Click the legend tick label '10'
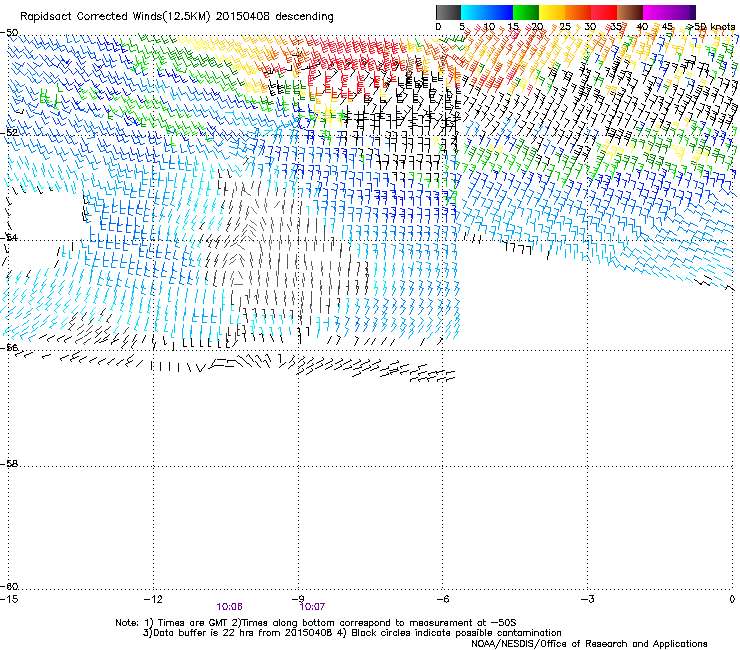 point(489,27)
